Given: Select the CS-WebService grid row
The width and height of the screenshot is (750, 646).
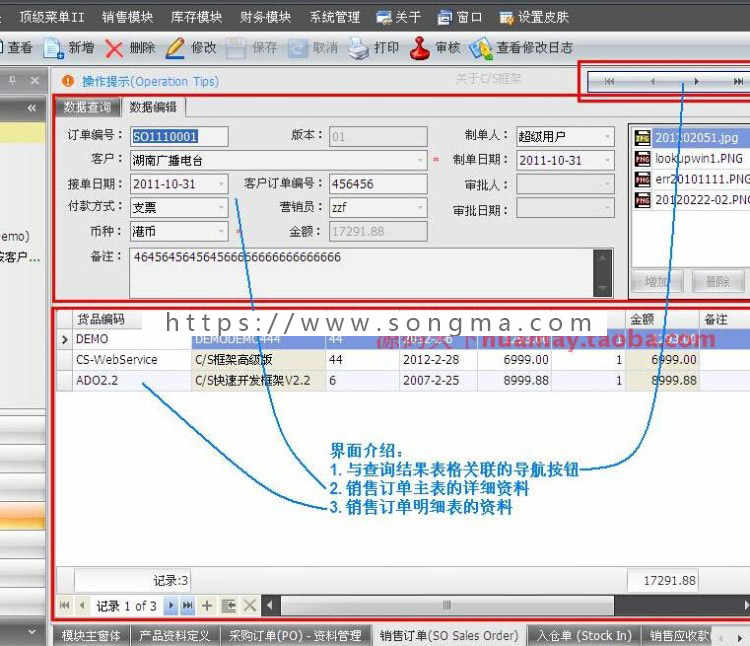Looking at the screenshot, I should click(x=403, y=360).
